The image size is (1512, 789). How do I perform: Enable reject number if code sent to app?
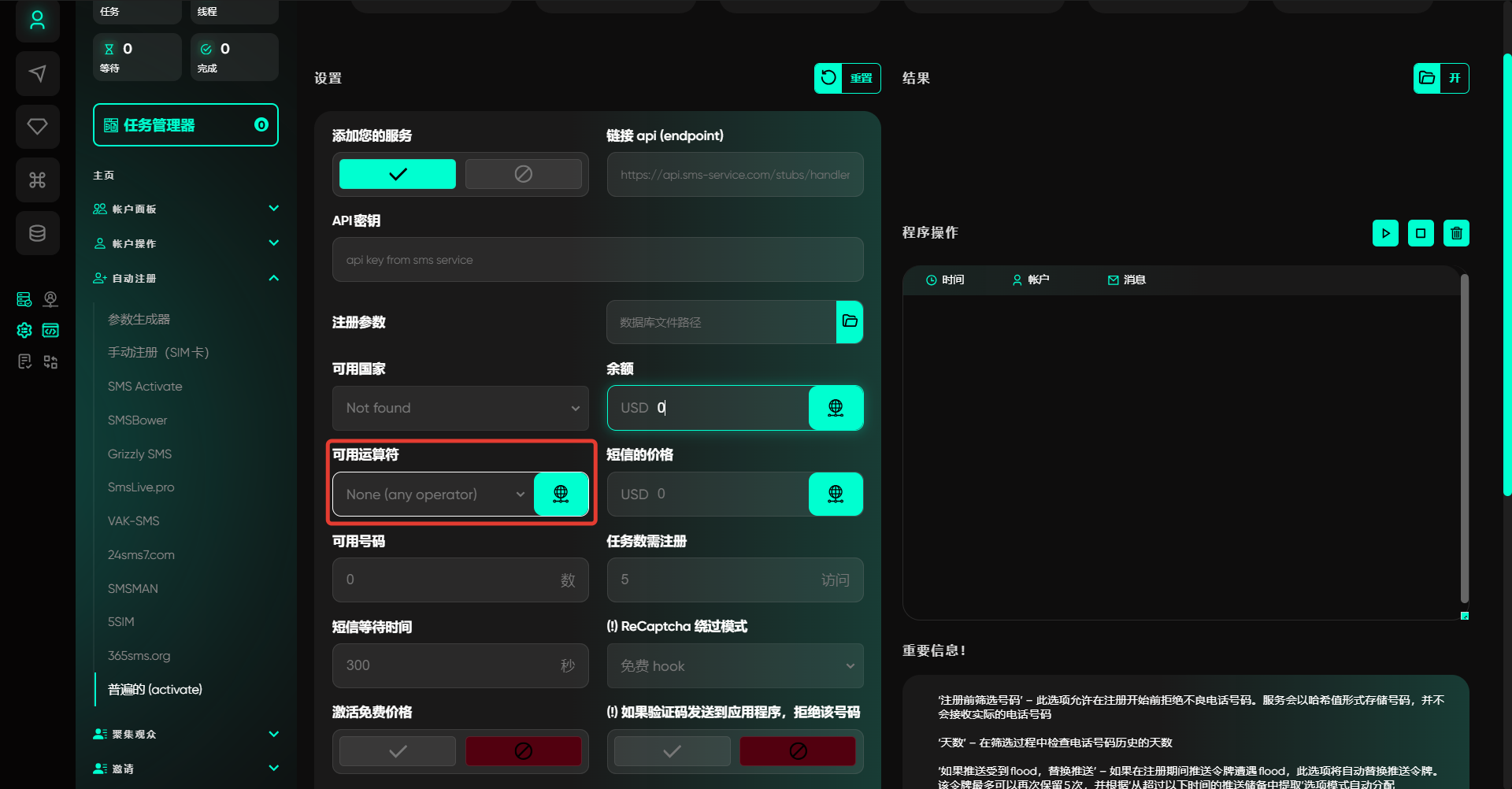pyautogui.click(x=672, y=751)
